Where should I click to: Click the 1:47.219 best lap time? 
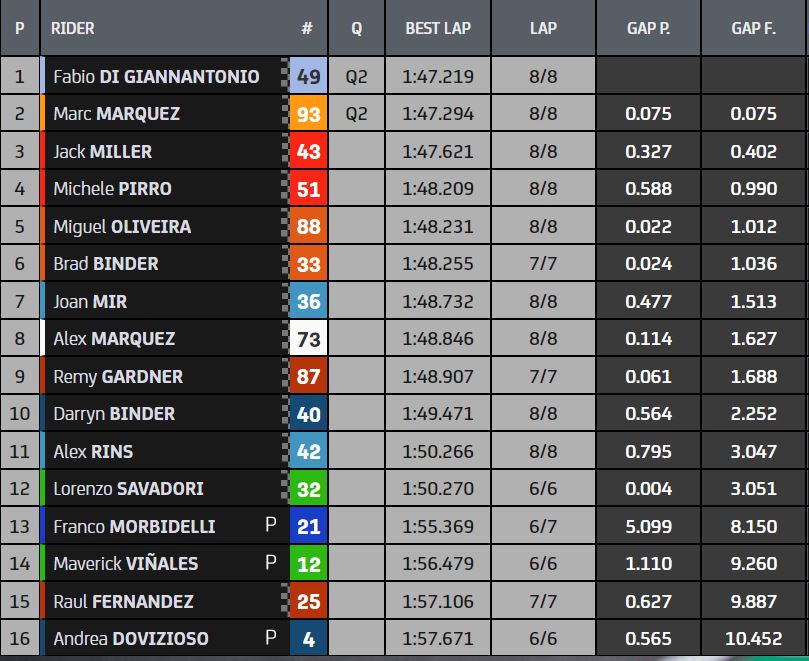click(x=438, y=77)
